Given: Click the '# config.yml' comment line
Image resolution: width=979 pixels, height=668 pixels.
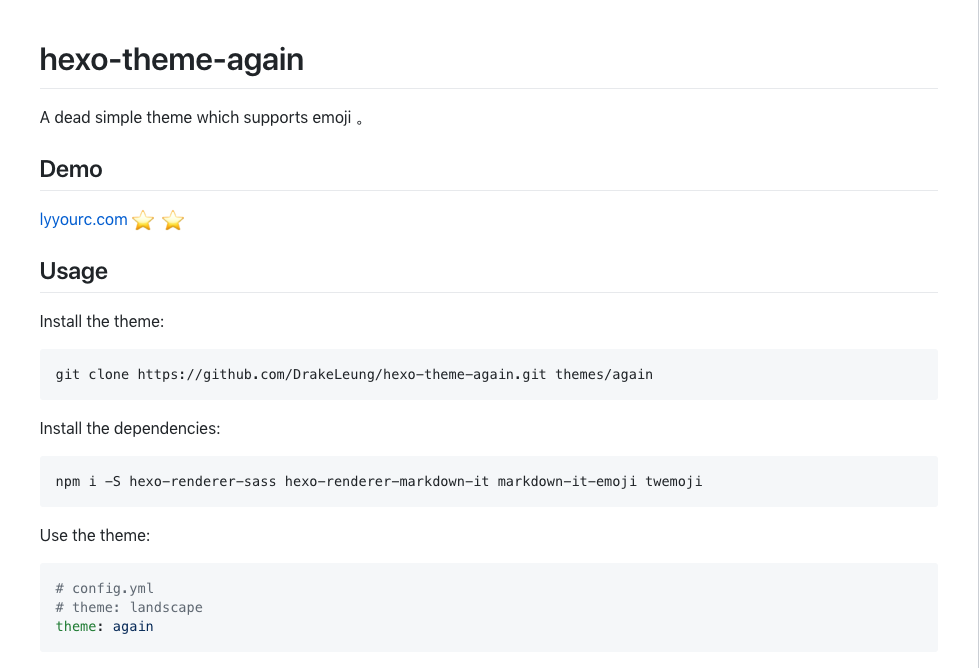Looking at the screenshot, I should [105, 588].
